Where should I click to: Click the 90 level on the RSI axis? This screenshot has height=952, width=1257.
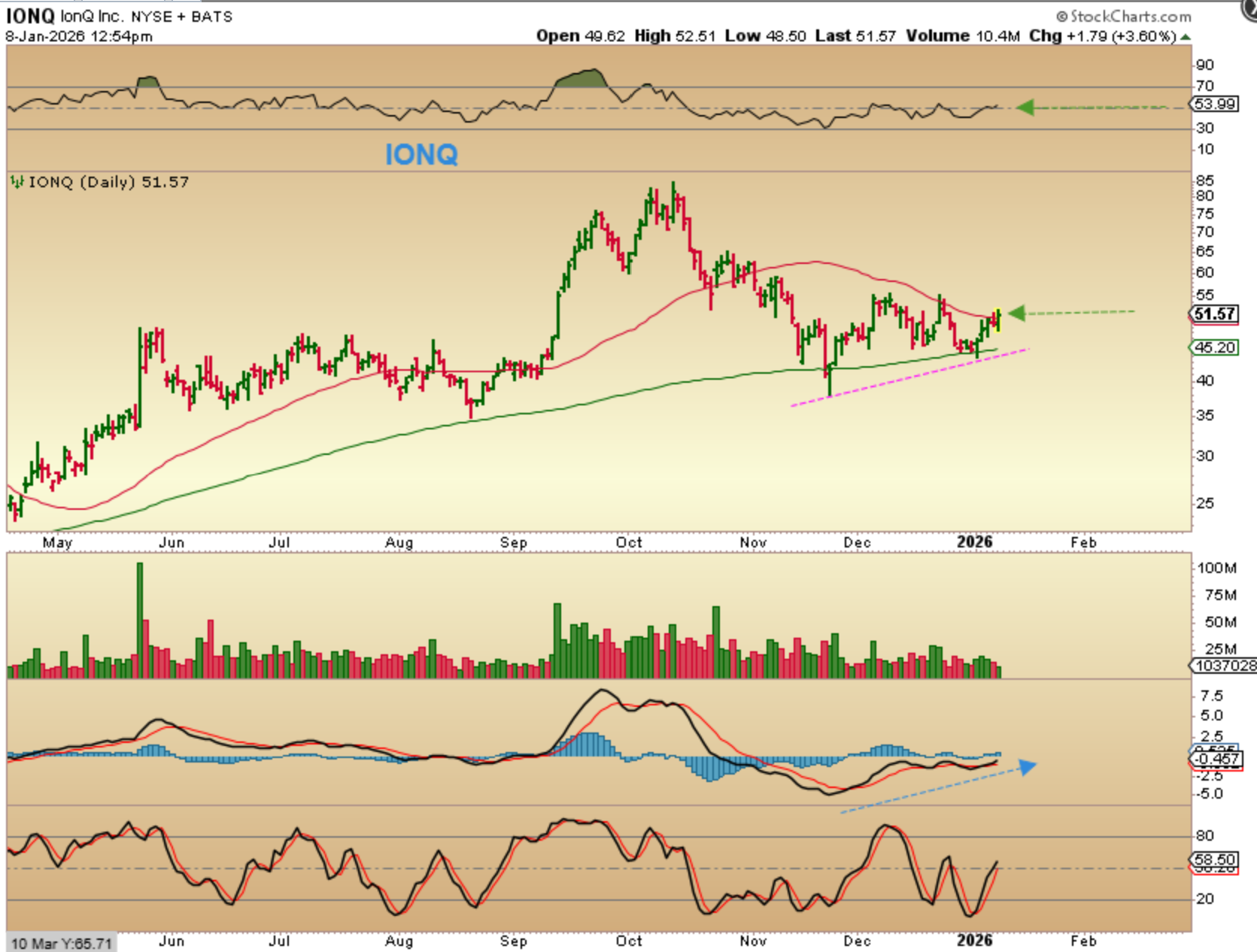pyautogui.click(x=1205, y=65)
